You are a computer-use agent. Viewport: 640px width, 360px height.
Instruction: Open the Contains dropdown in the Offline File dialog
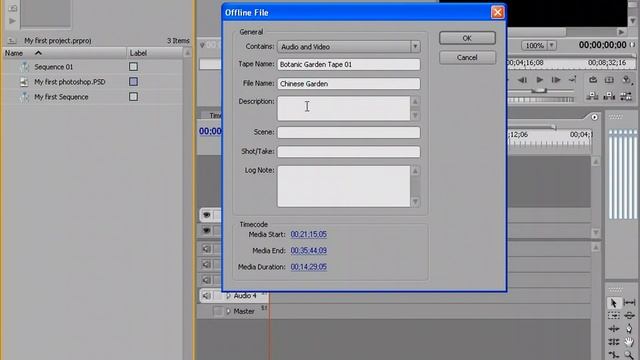pos(415,47)
